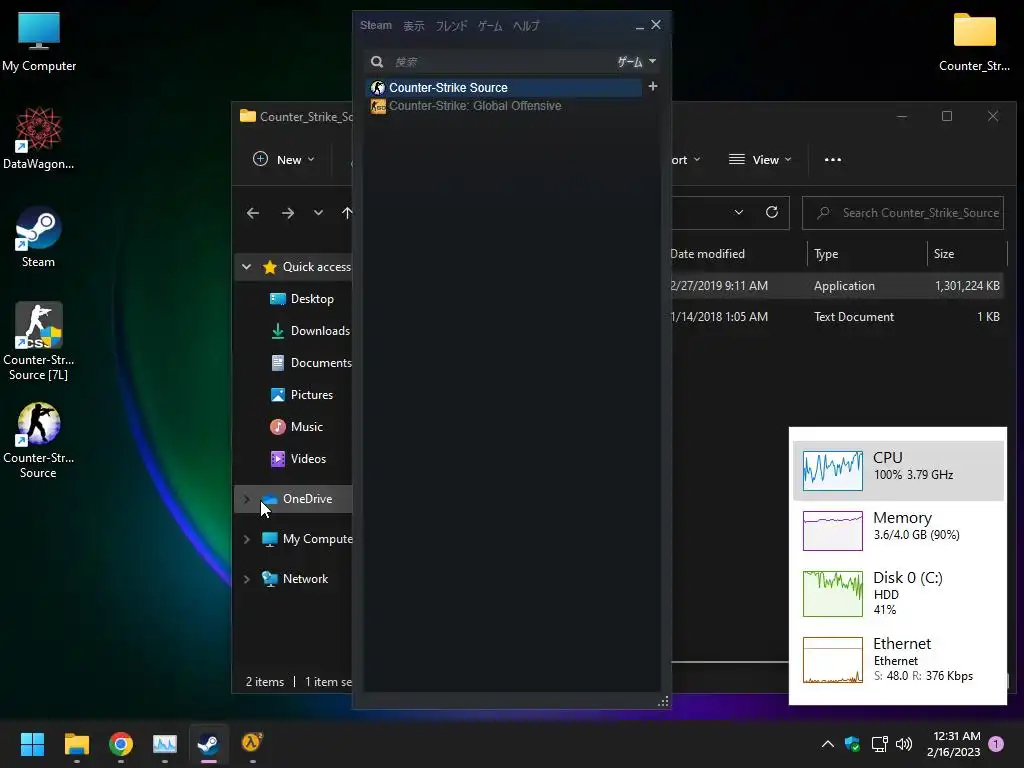
Task: Go back in File Explorer
Action: 253,213
